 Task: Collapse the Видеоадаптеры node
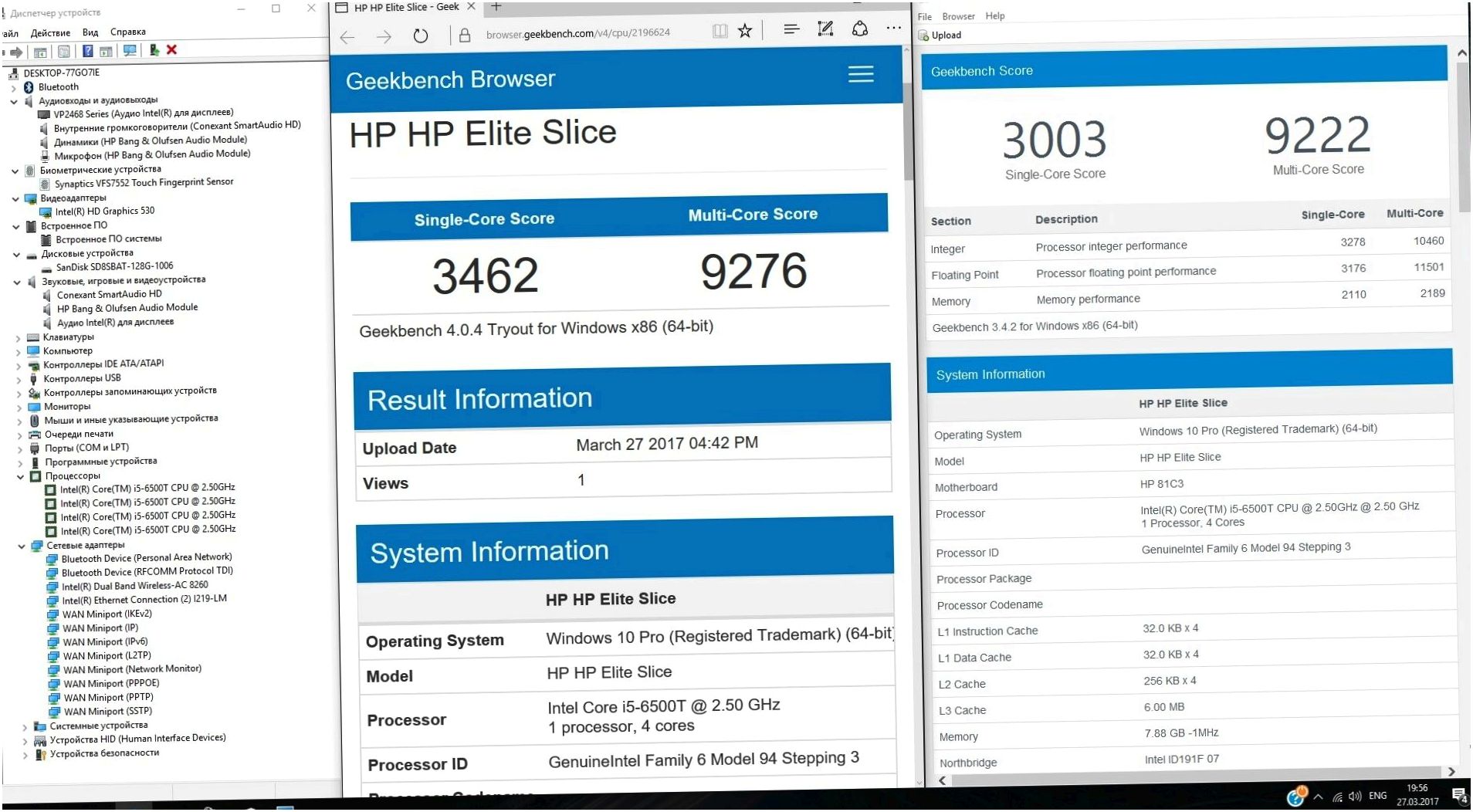click(x=15, y=199)
